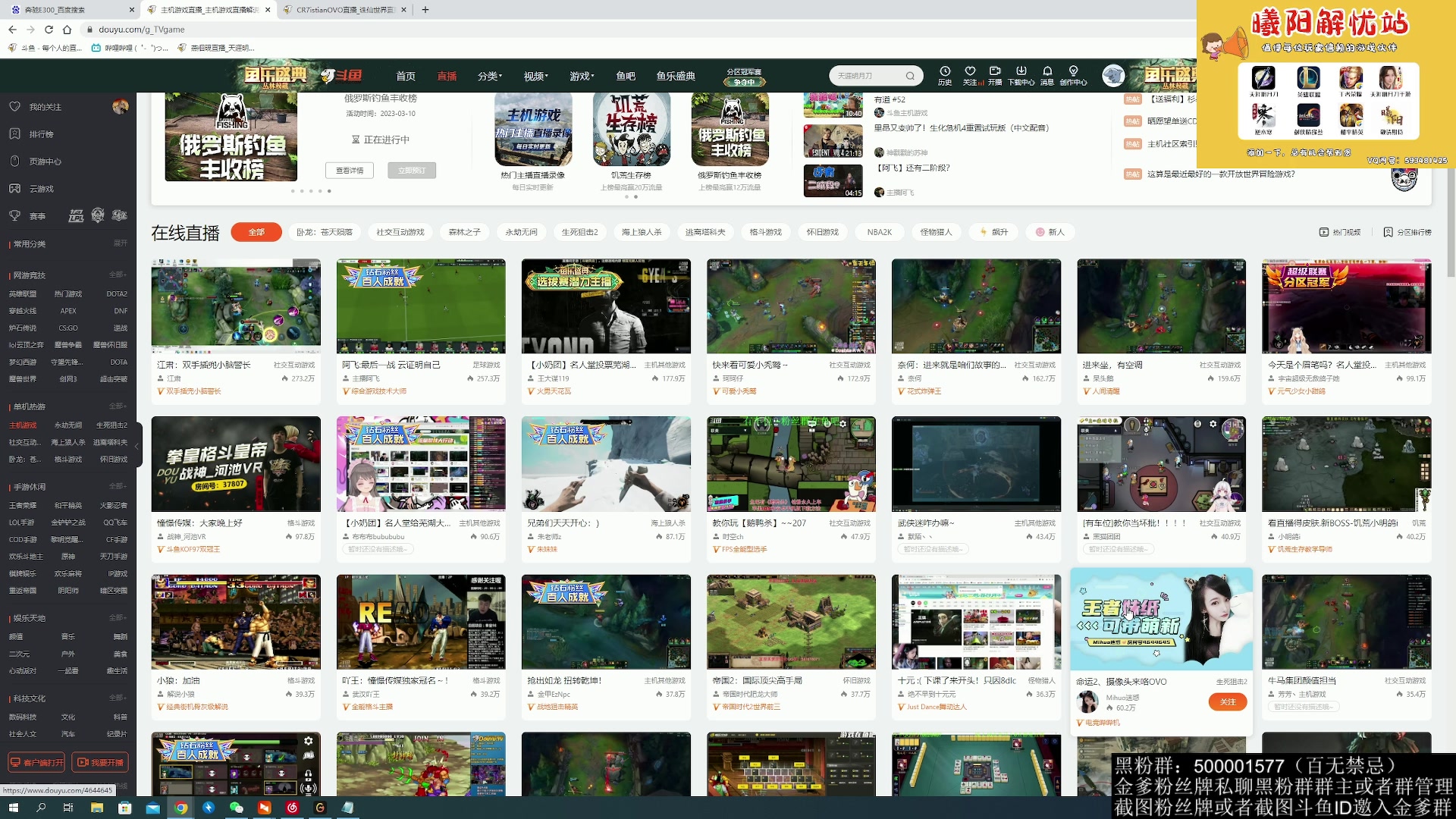Image resolution: width=1456 pixels, height=819 pixels.
Task: Open 鱼吧 in top navigation
Action: pos(626,76)
